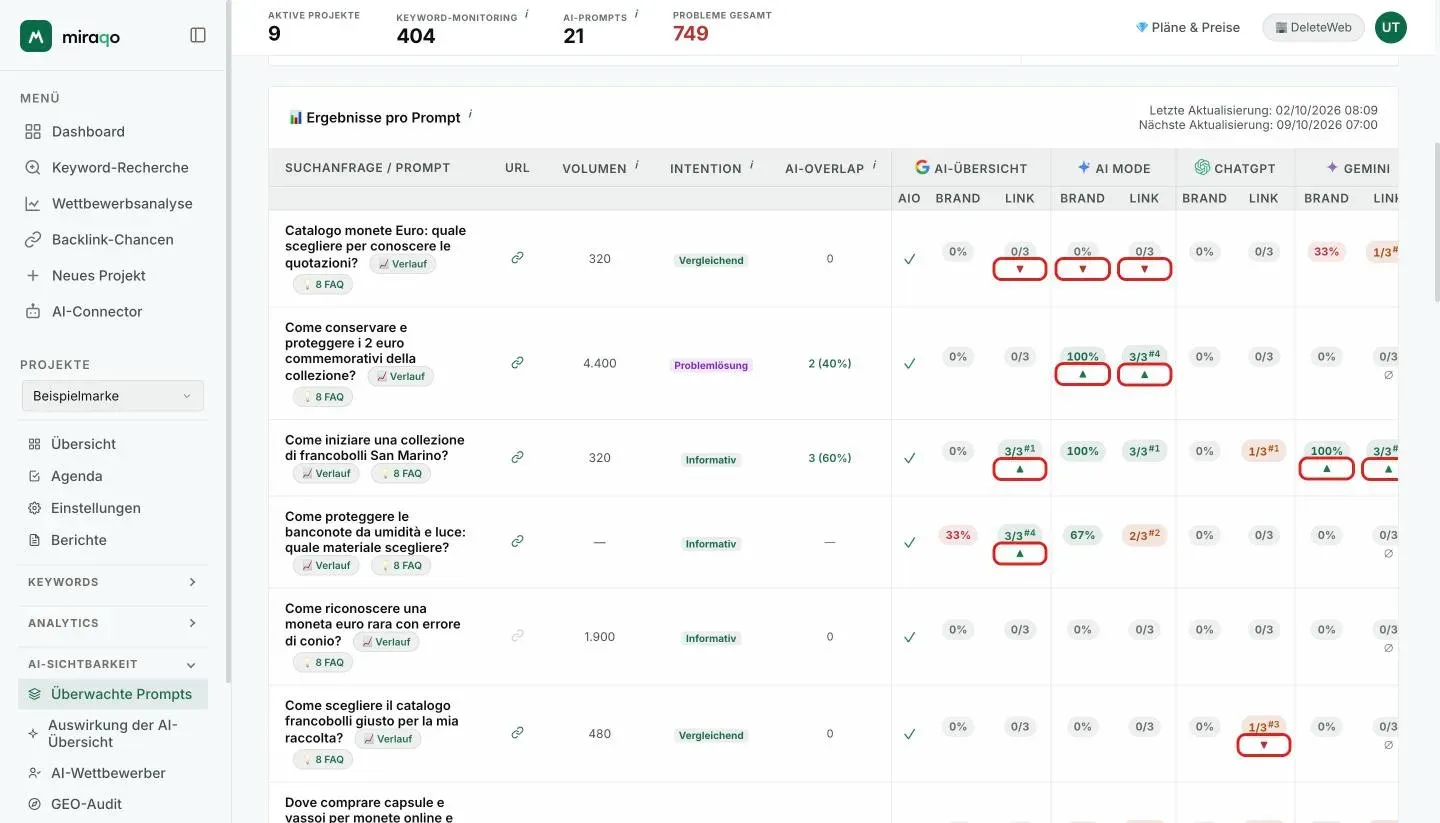
Task: Open URL link icon for catalogo francobolli giusto prompt
Action: (x=517, y=733)
